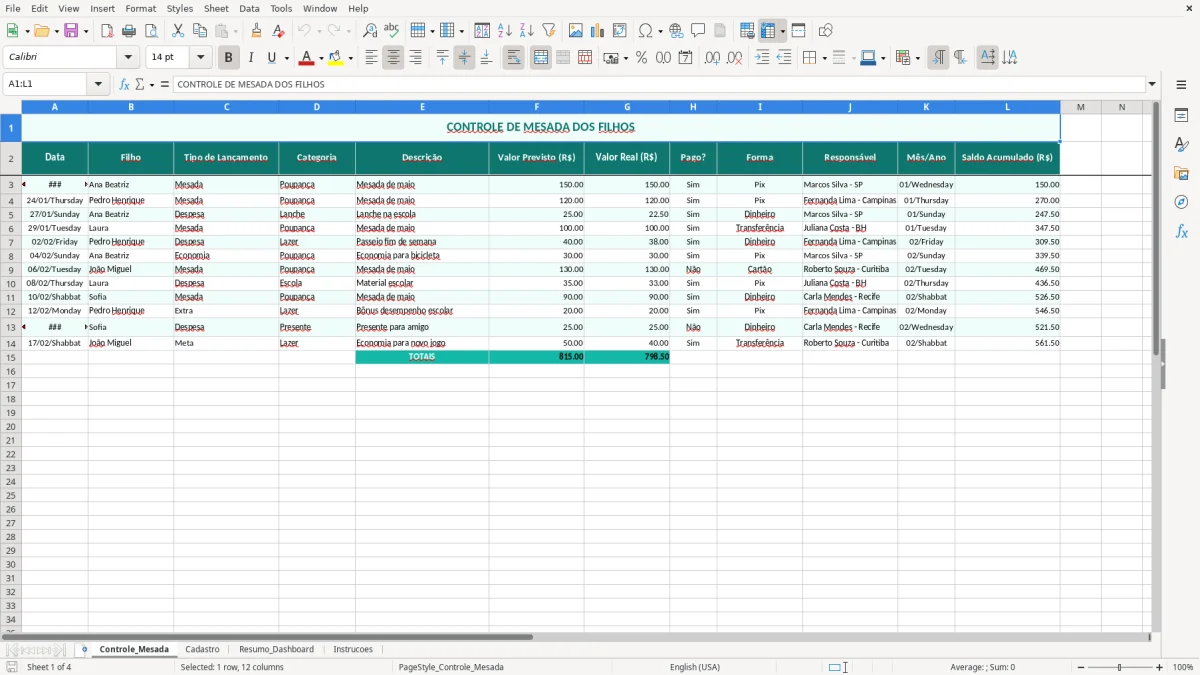Print the spreadsheet with the printer icon
The height and width of the screenshot is (675, 1200).
(129, 31)
